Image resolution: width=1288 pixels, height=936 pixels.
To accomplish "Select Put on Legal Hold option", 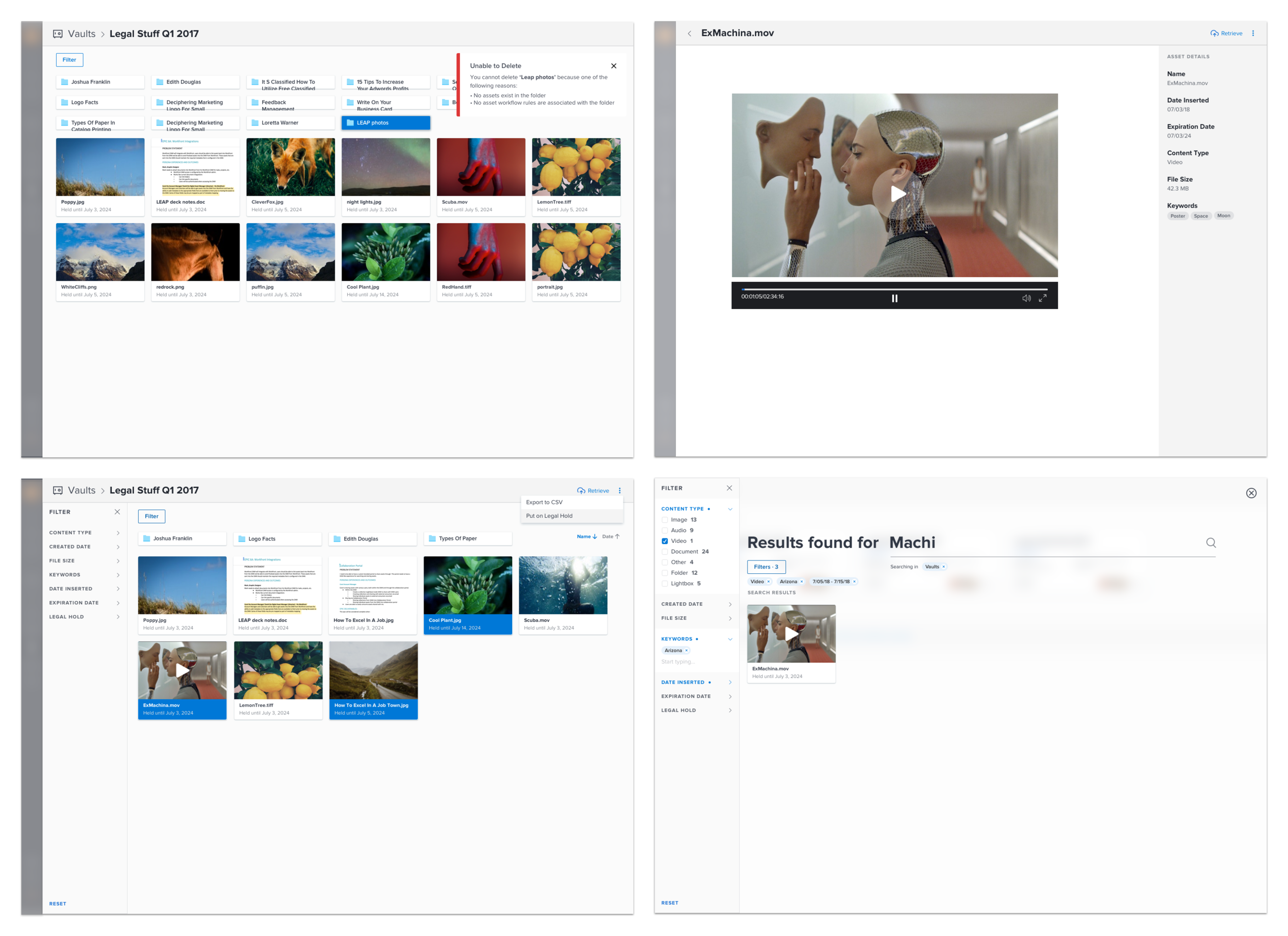I will [x=549, y=516].
